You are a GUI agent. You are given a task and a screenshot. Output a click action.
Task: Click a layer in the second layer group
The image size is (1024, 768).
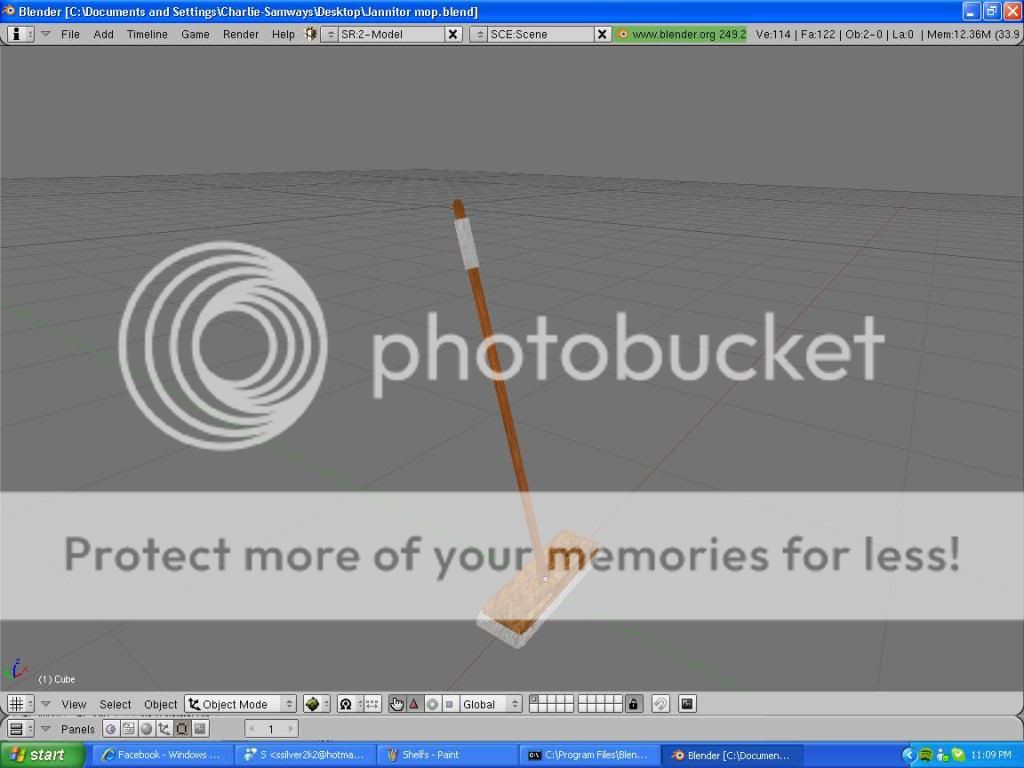[x=600, y=704]
